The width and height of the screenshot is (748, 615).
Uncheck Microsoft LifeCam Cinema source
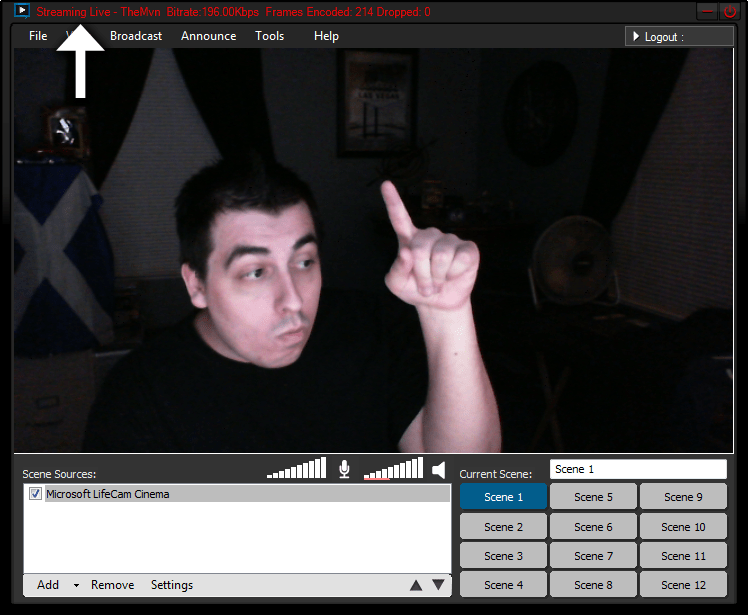tap(35, 494)
